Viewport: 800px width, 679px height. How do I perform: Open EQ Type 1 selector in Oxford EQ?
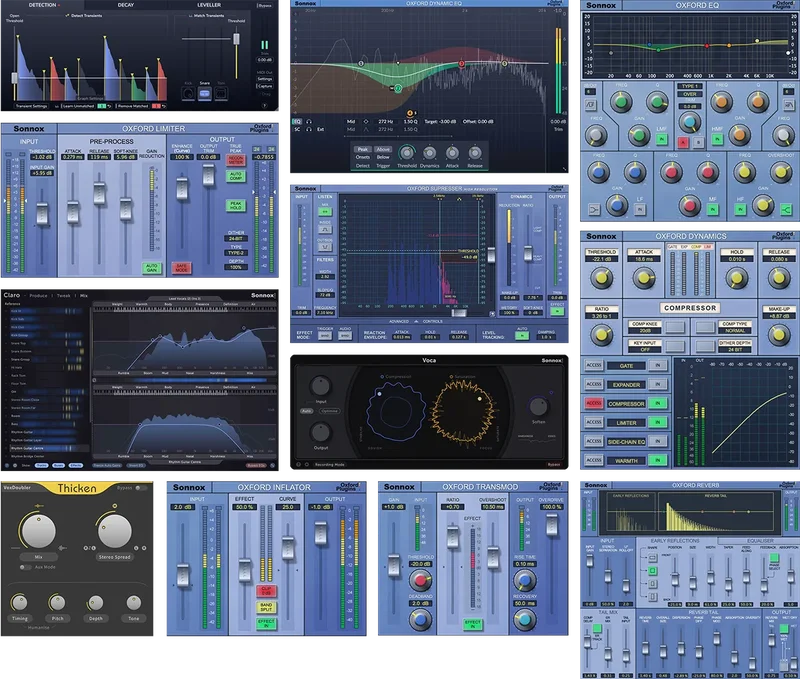[x=690, y=86]
